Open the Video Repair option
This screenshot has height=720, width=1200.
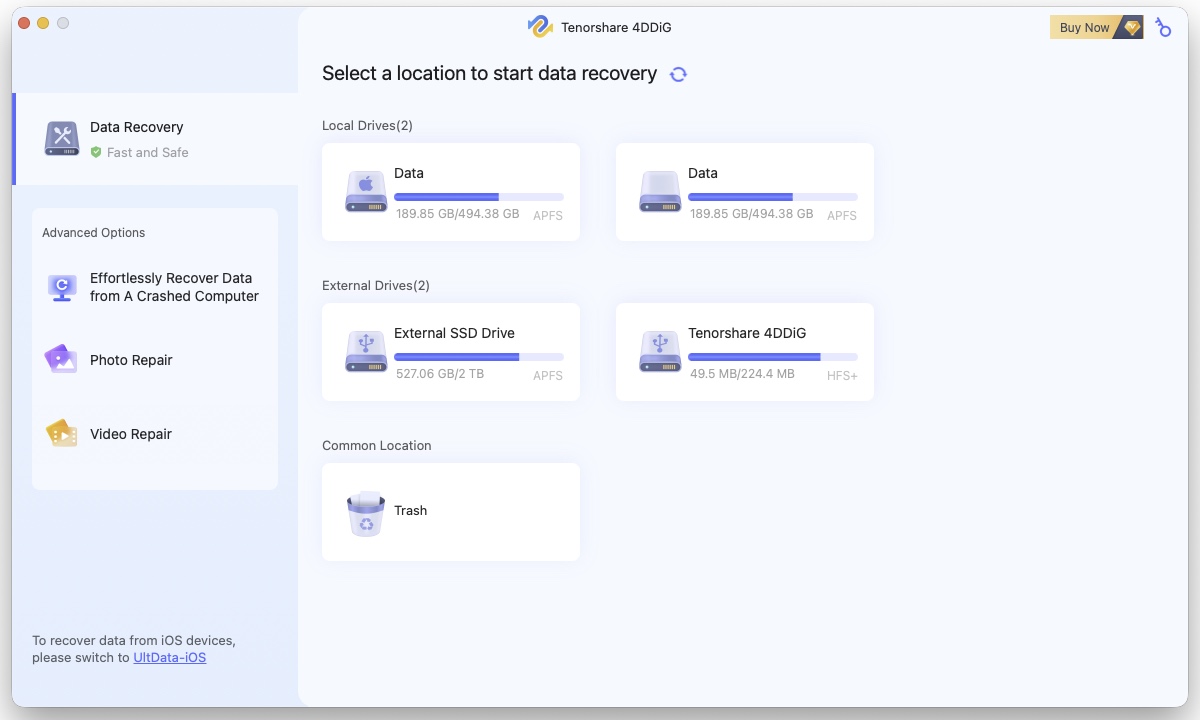(155, 434)
